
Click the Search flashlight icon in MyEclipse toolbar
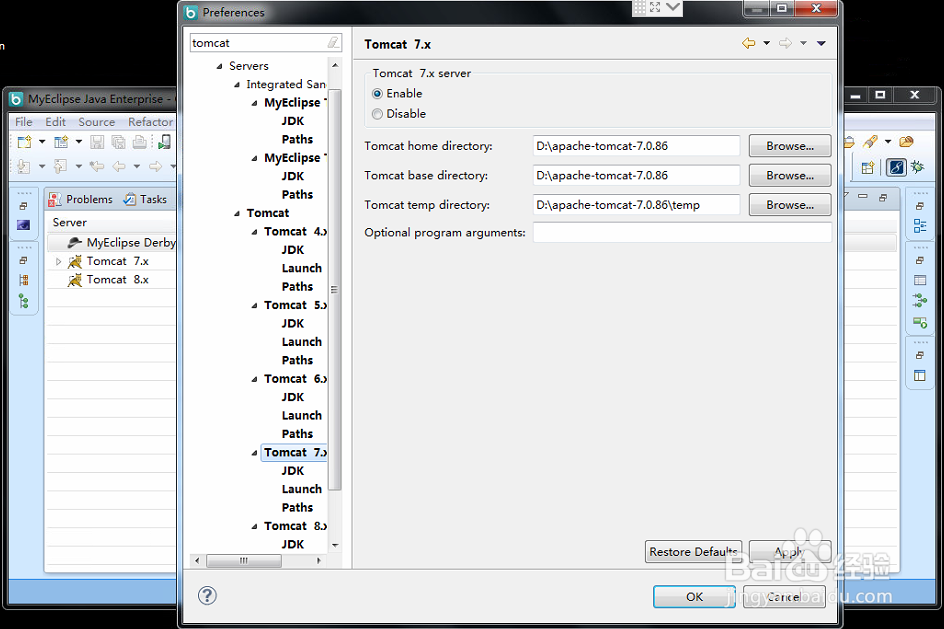[870, 142]
